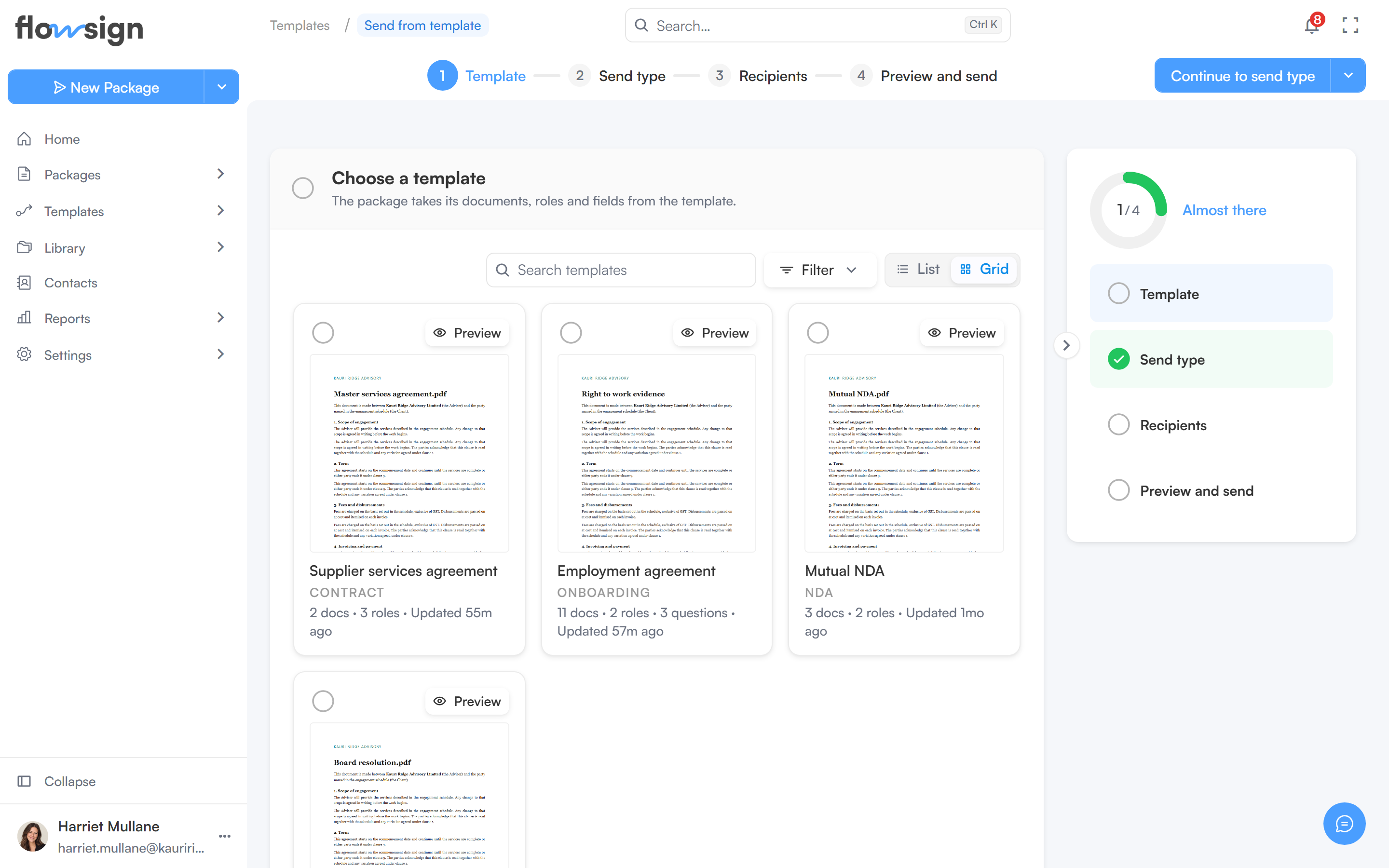Click the step 2 number circle
The height and width of the screenshot is (868, 1389).
click(x=580, y=76)
